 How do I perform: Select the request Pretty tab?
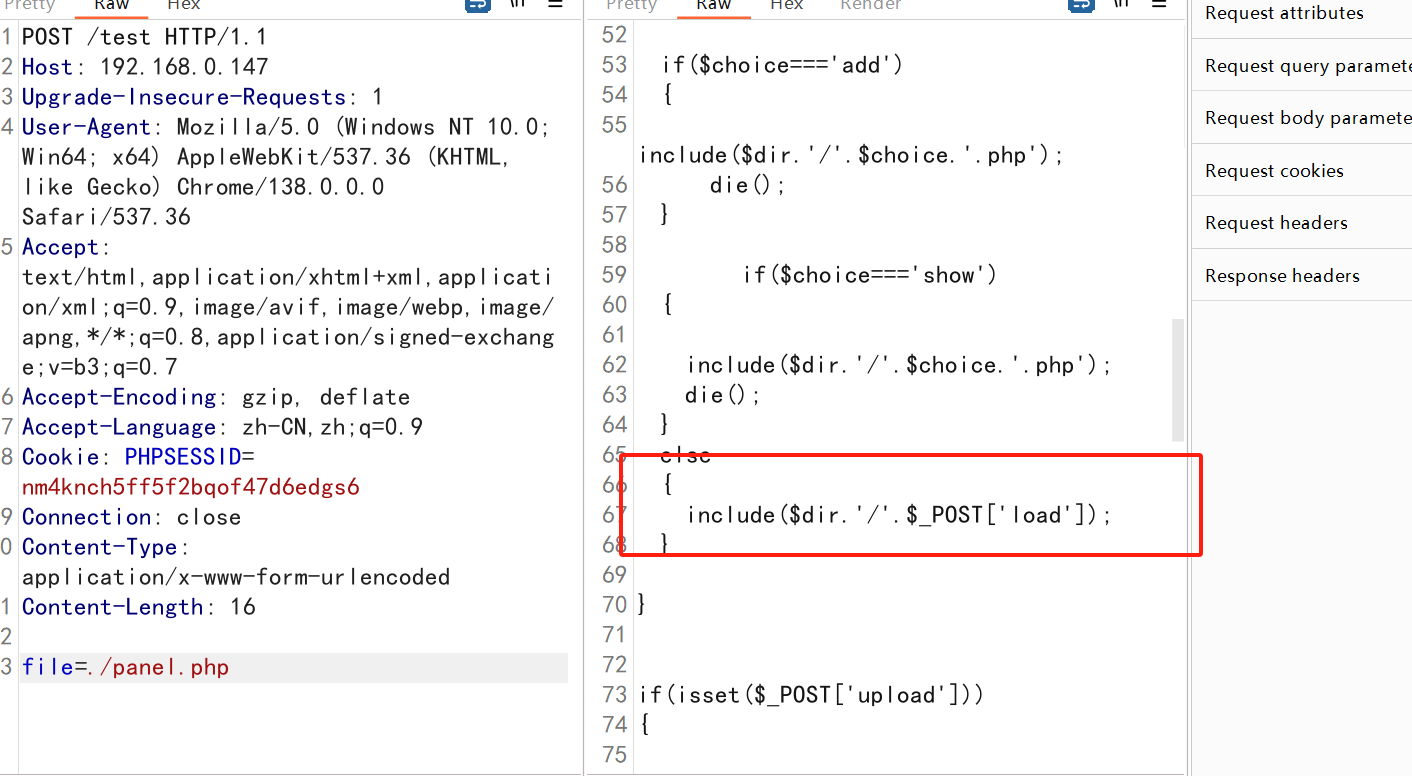tap(29, 5)
